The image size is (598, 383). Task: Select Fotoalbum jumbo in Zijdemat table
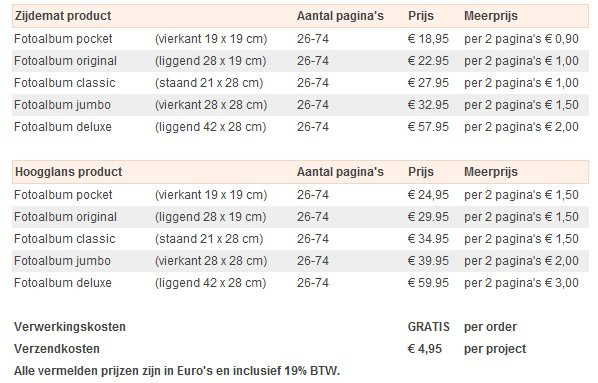point(62,105)
